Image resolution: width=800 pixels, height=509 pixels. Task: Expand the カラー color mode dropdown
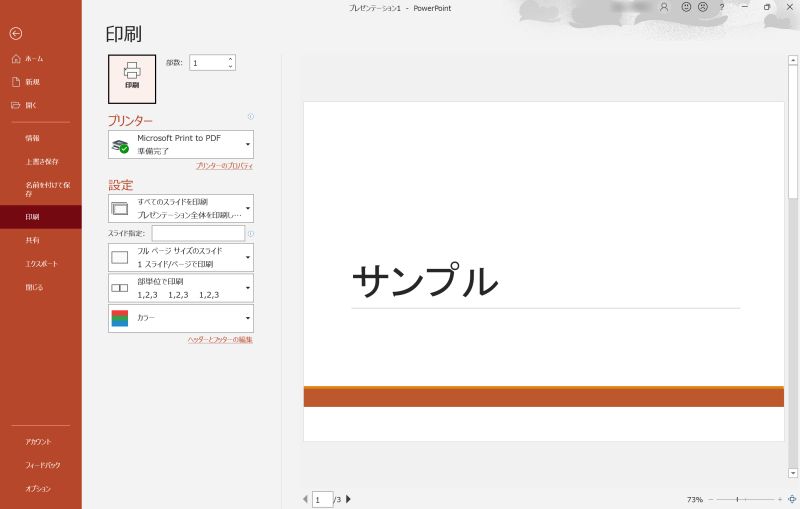181,318
